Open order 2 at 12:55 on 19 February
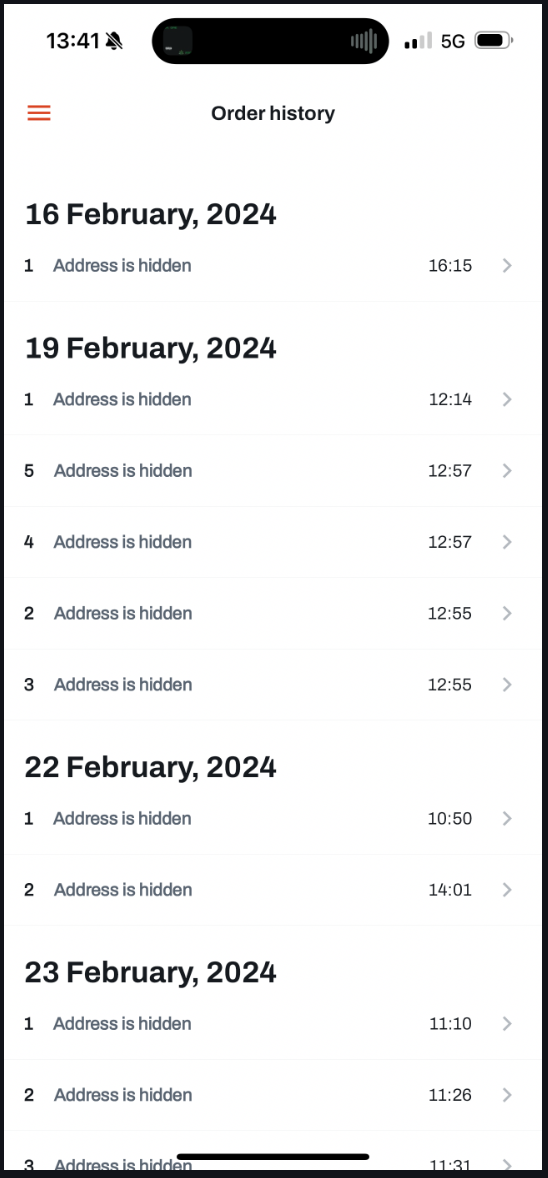 [272, 613]
